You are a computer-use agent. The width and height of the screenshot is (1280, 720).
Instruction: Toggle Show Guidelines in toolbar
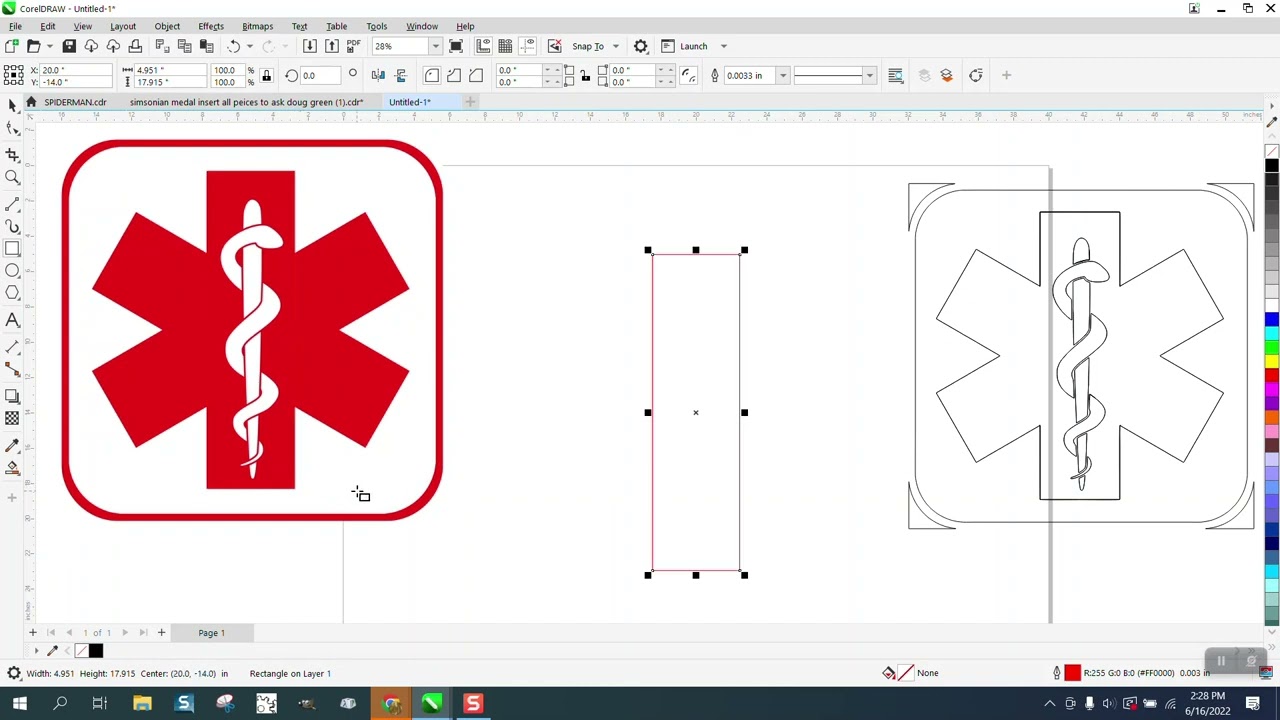click(527, 46)
